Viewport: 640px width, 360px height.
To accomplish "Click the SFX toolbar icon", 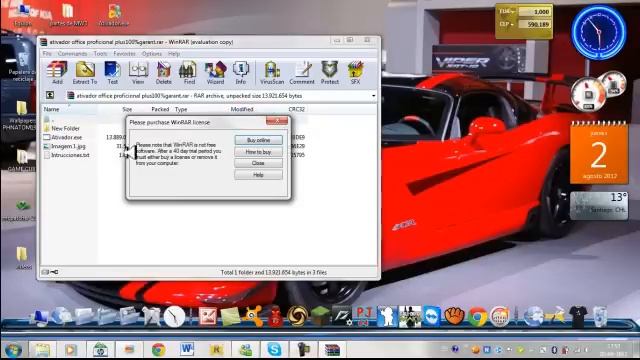I will point(356,73).
